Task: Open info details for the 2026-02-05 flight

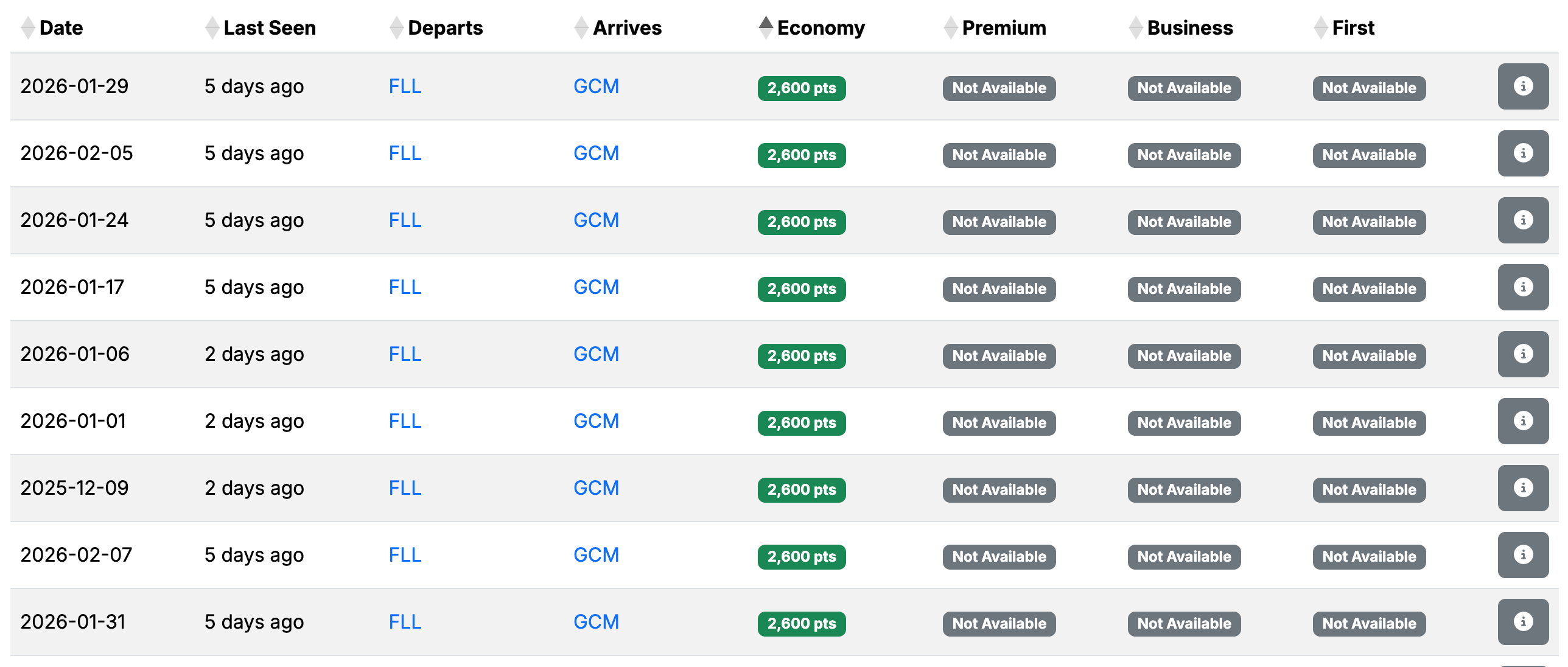Action: [x=1523, y=153]
